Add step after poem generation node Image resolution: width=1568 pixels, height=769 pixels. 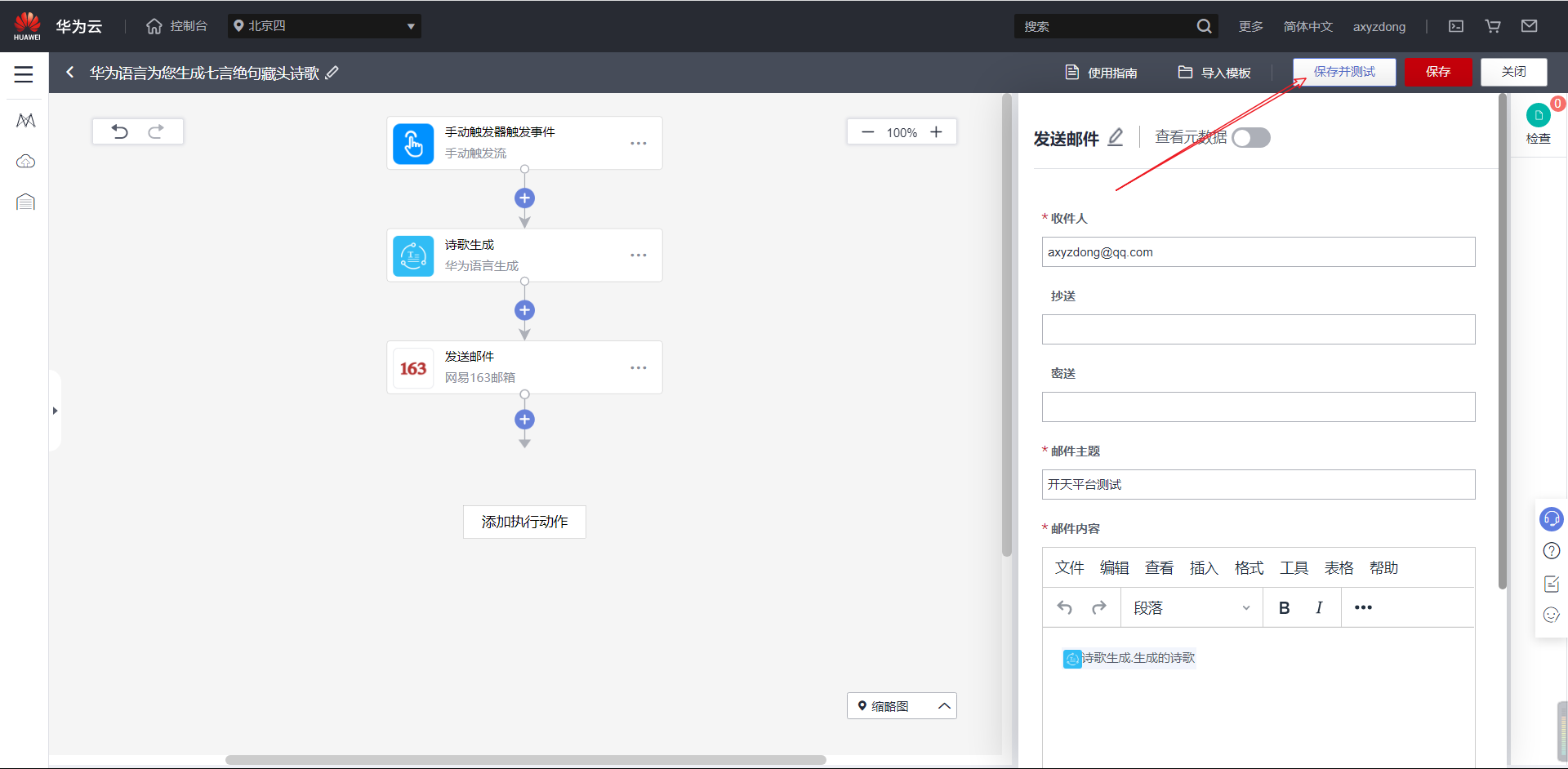point(524,310)
